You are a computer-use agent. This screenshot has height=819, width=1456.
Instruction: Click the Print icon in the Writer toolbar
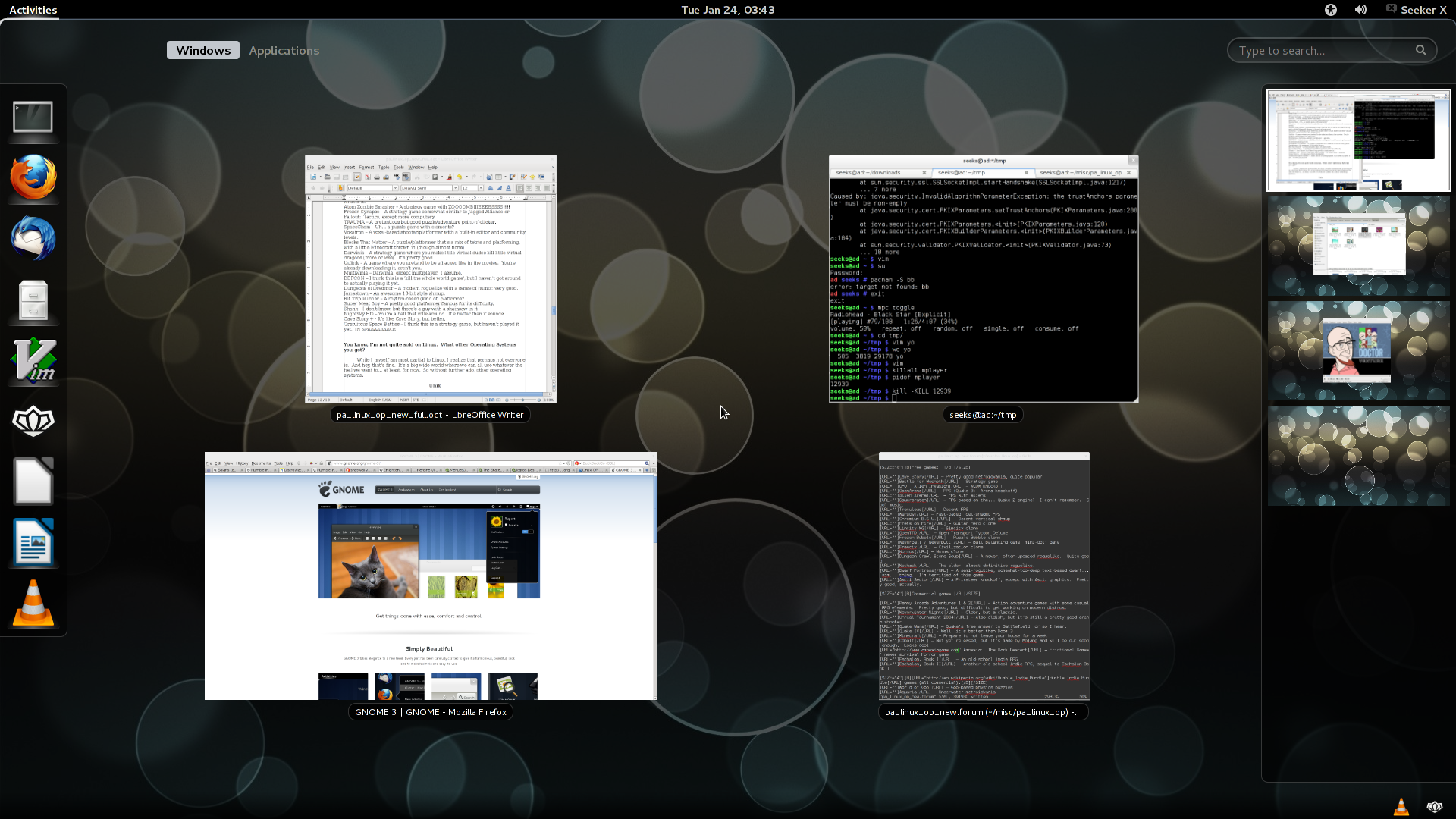376,177
